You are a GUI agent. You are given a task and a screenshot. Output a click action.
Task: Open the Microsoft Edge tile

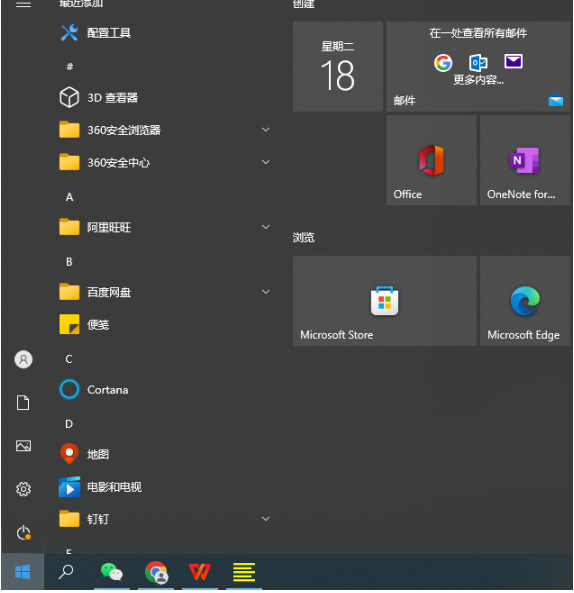pos(525,301)
